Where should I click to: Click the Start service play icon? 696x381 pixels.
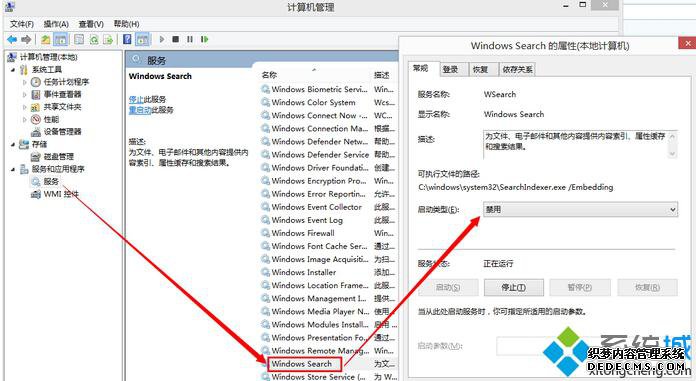(162, 40)
